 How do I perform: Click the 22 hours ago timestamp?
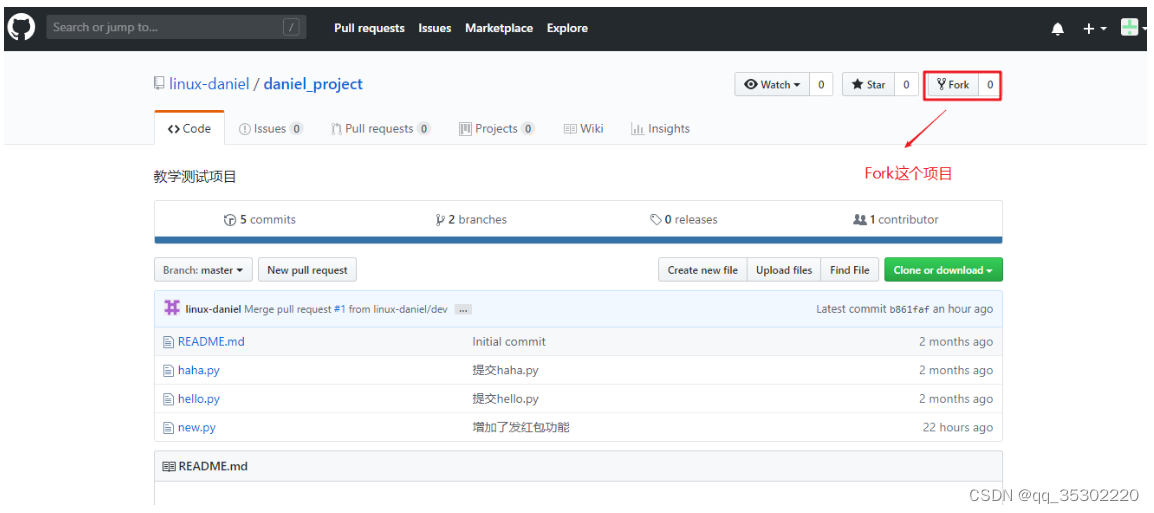click(x=957, y=428)
